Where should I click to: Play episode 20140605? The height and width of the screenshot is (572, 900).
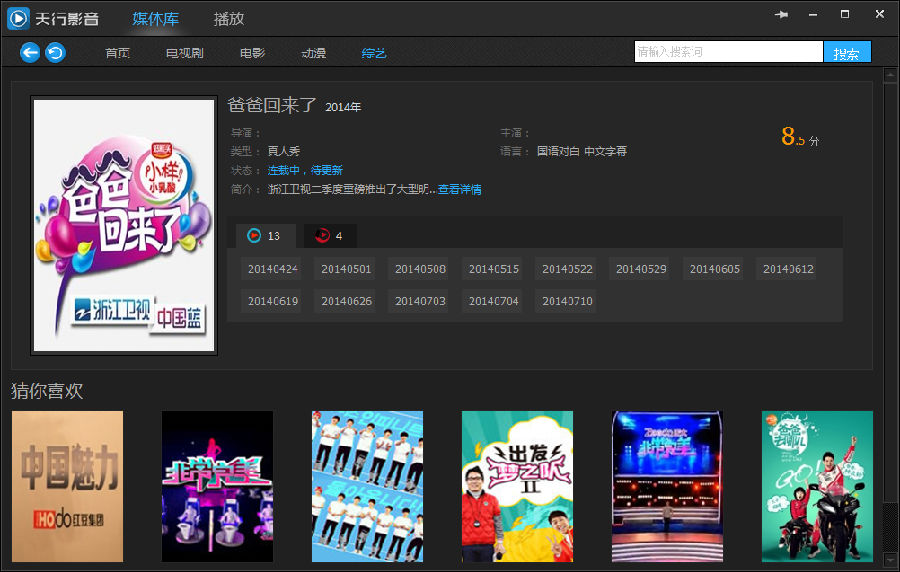point(715,269)
